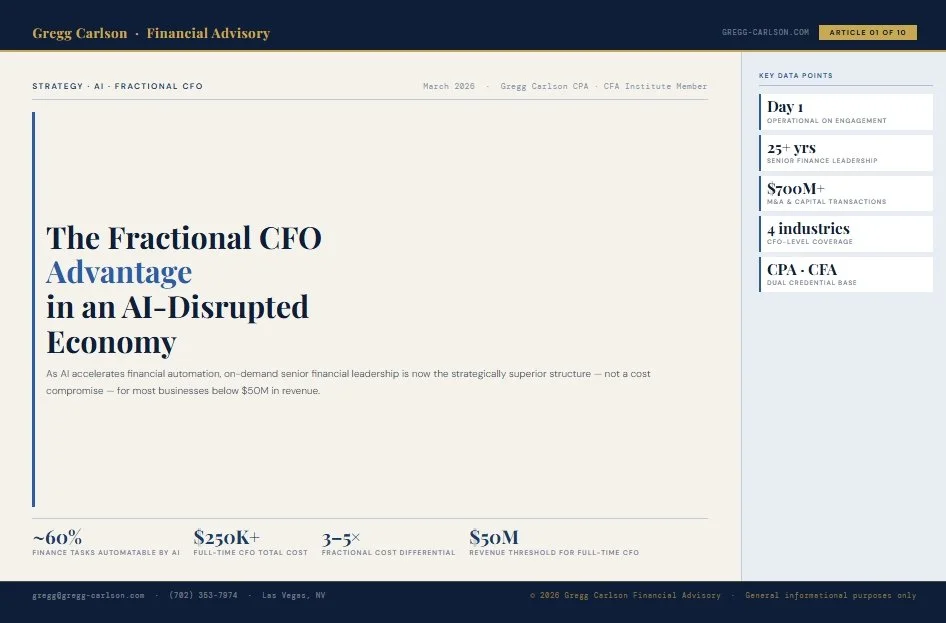This screenshot has height=623, width=946.
Task: Click the $700M+ transactions card
Action: pos(845,193)
